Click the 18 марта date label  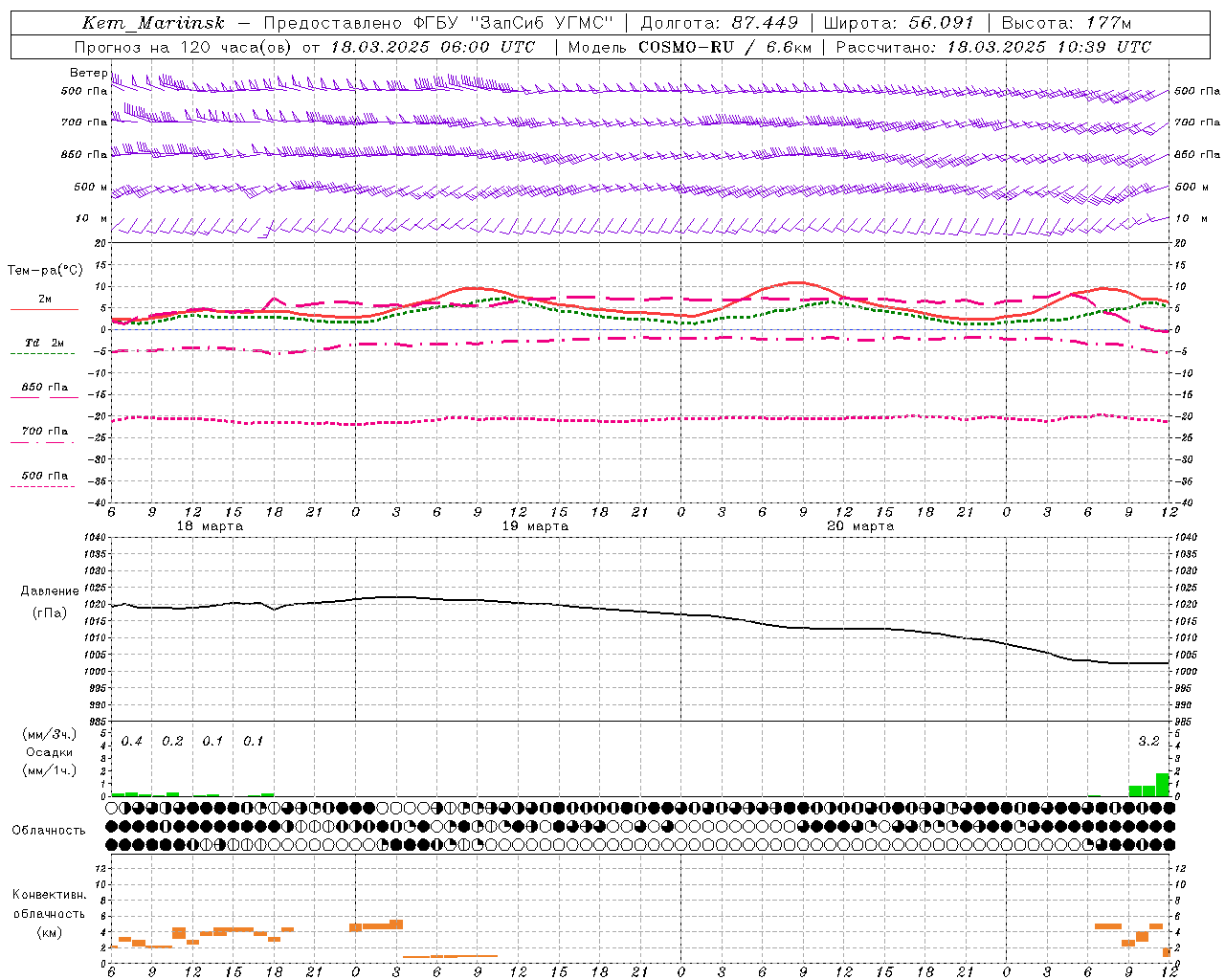(211, 526)
